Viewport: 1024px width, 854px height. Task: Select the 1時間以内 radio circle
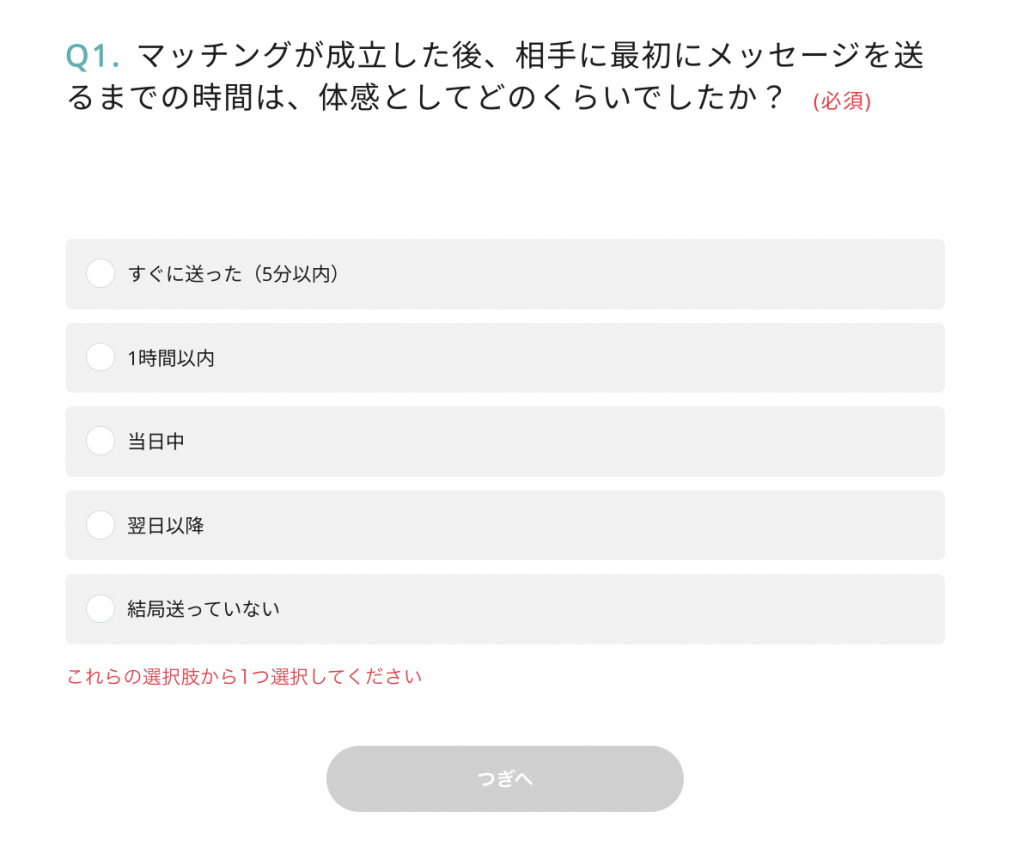100,357
